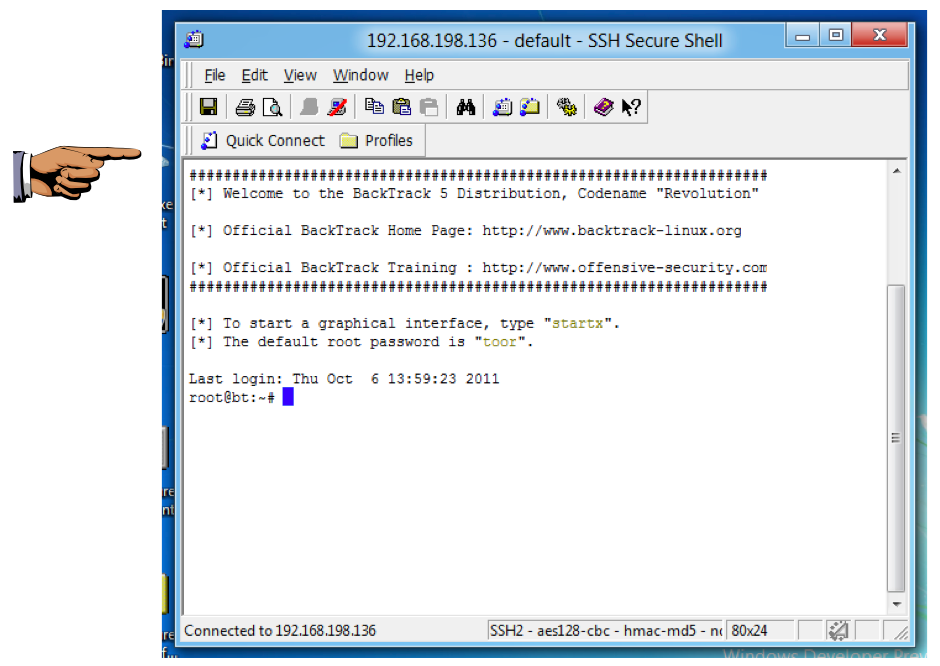The image size is (940, 666).
Task: Close the SSH Secure Shell window
Action: [x=879, y=35]
